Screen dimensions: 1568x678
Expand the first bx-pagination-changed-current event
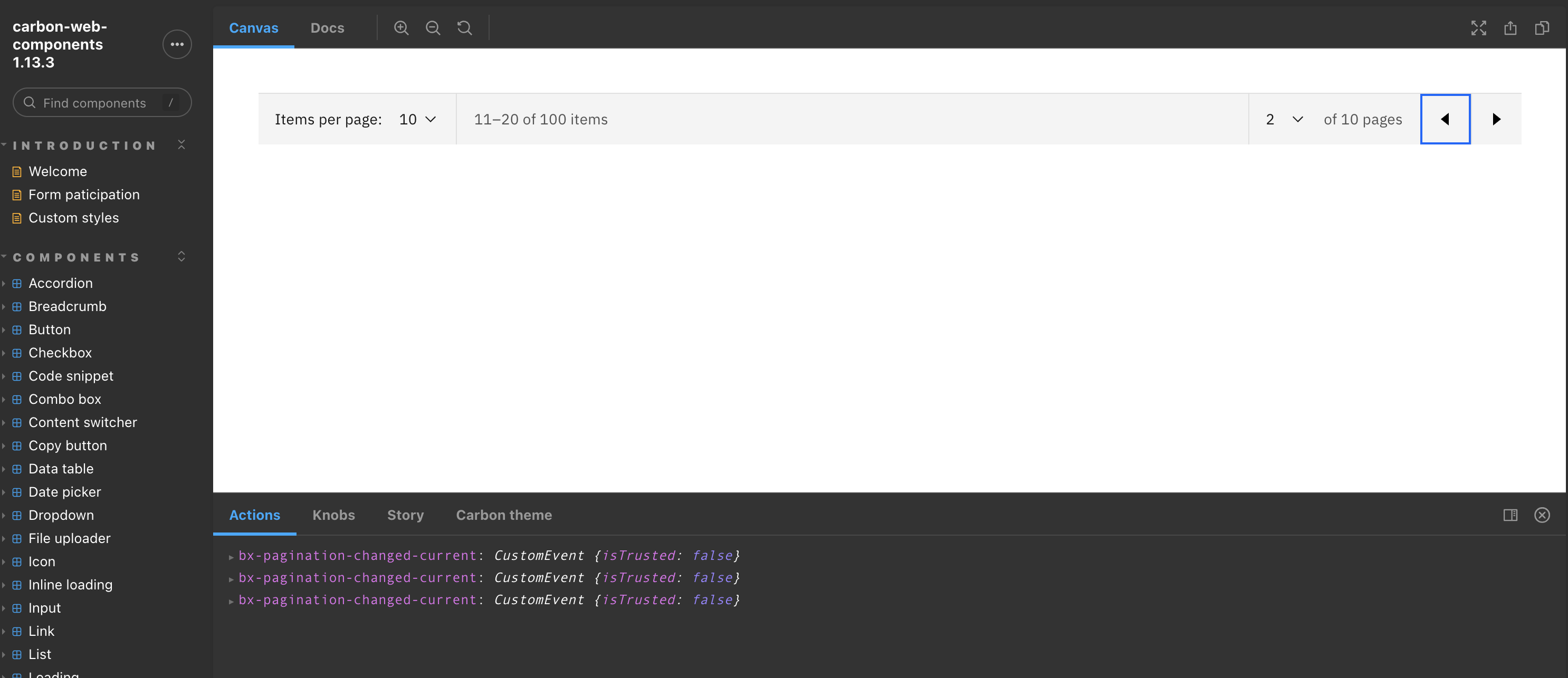[x=231, y=555]
